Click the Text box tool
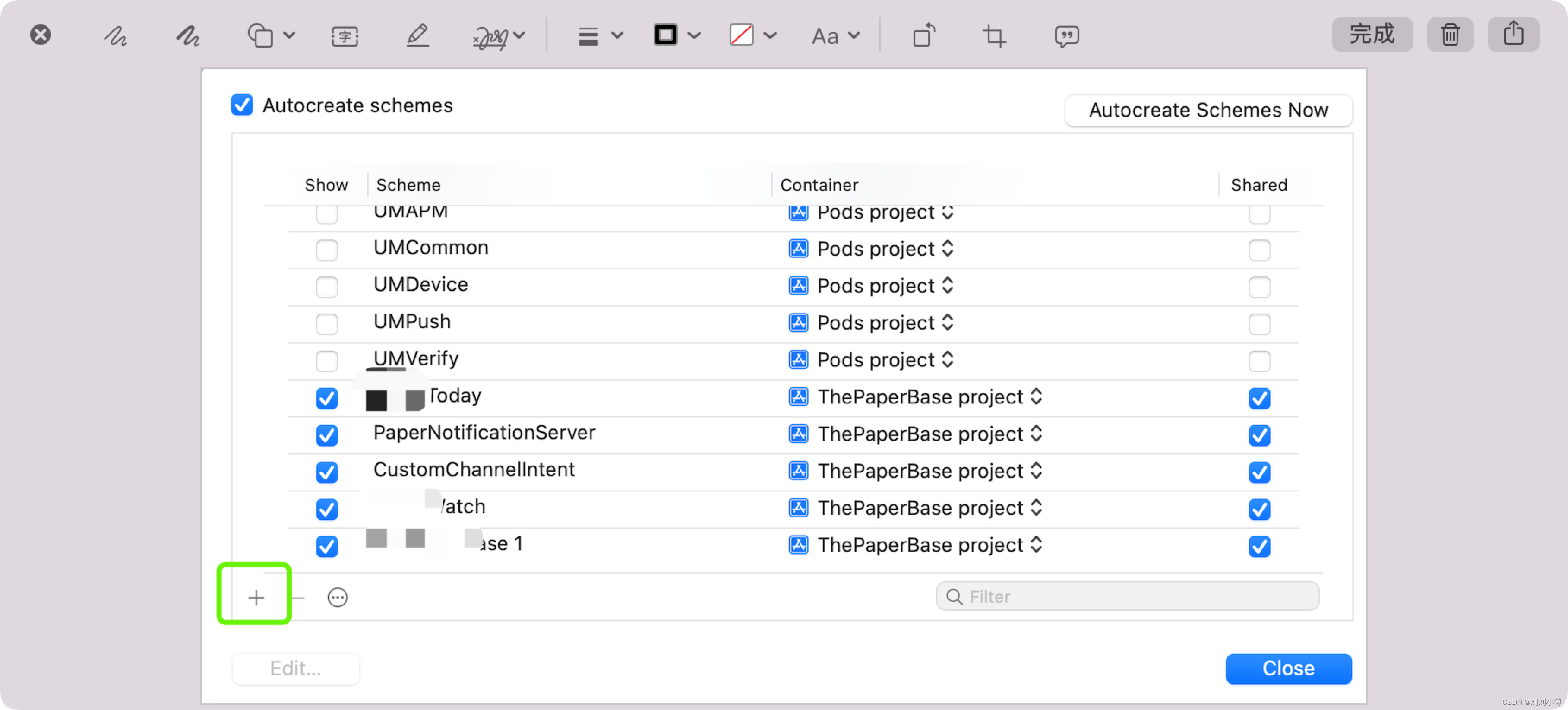 (x=345, y=36)
